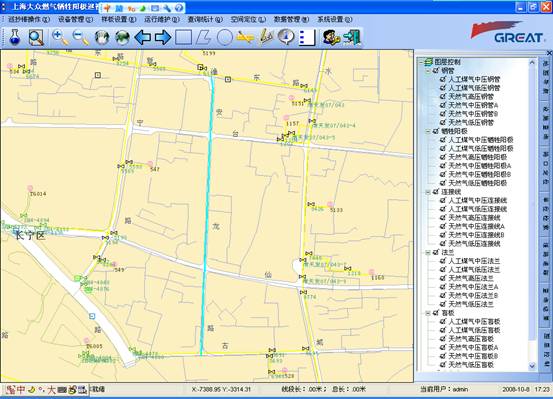Collapse the 法兰 tree group

pos(428,253)
